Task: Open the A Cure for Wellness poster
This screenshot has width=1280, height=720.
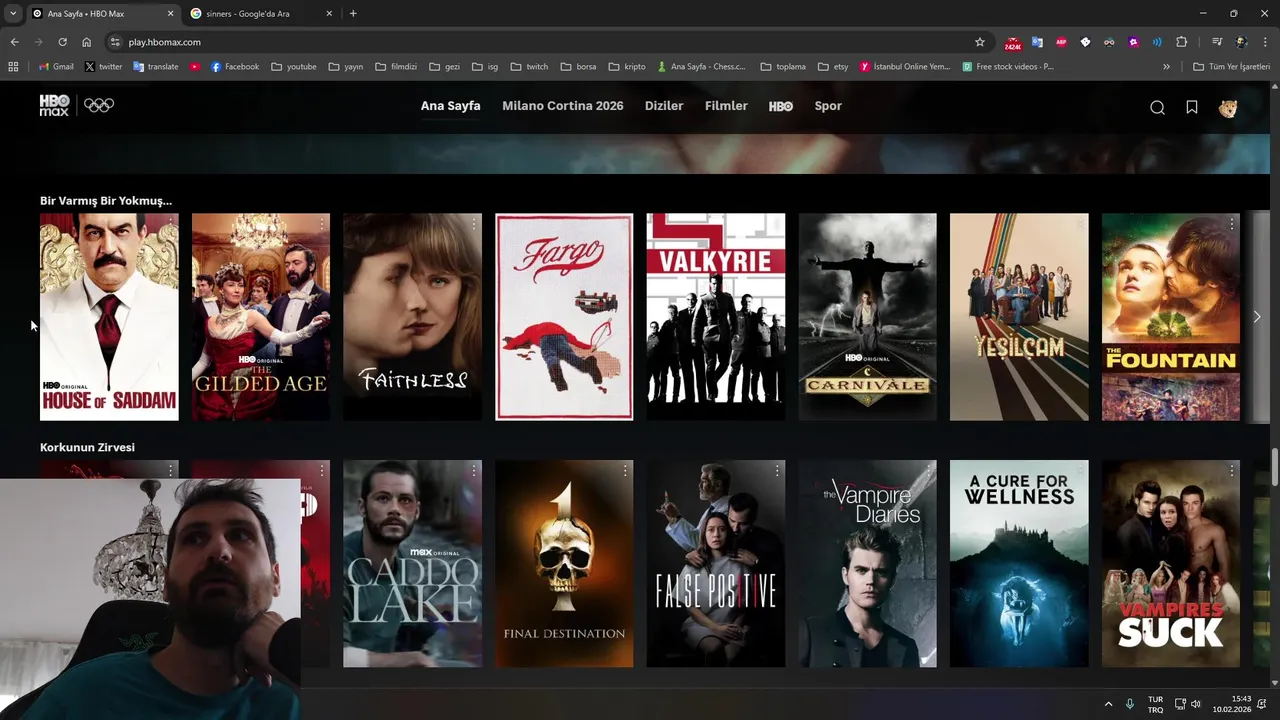Action: tap(1019, 564)
